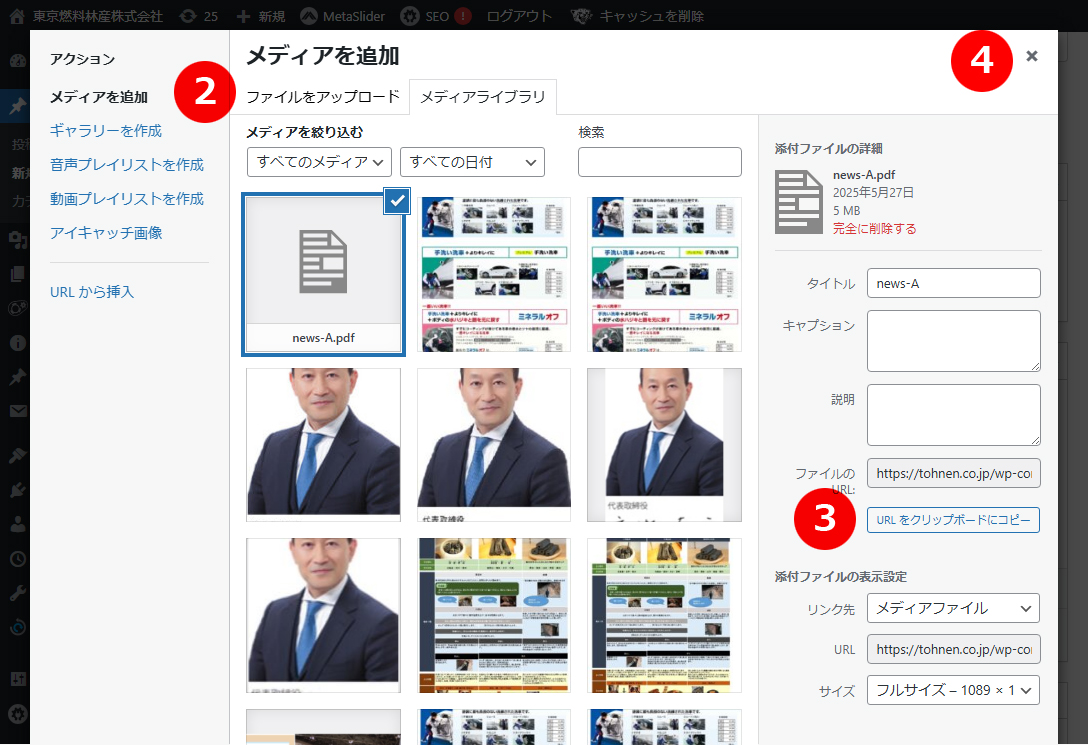Click the 説明 text area
This screenshot has width=1088, height=745.
coord(953,416)
